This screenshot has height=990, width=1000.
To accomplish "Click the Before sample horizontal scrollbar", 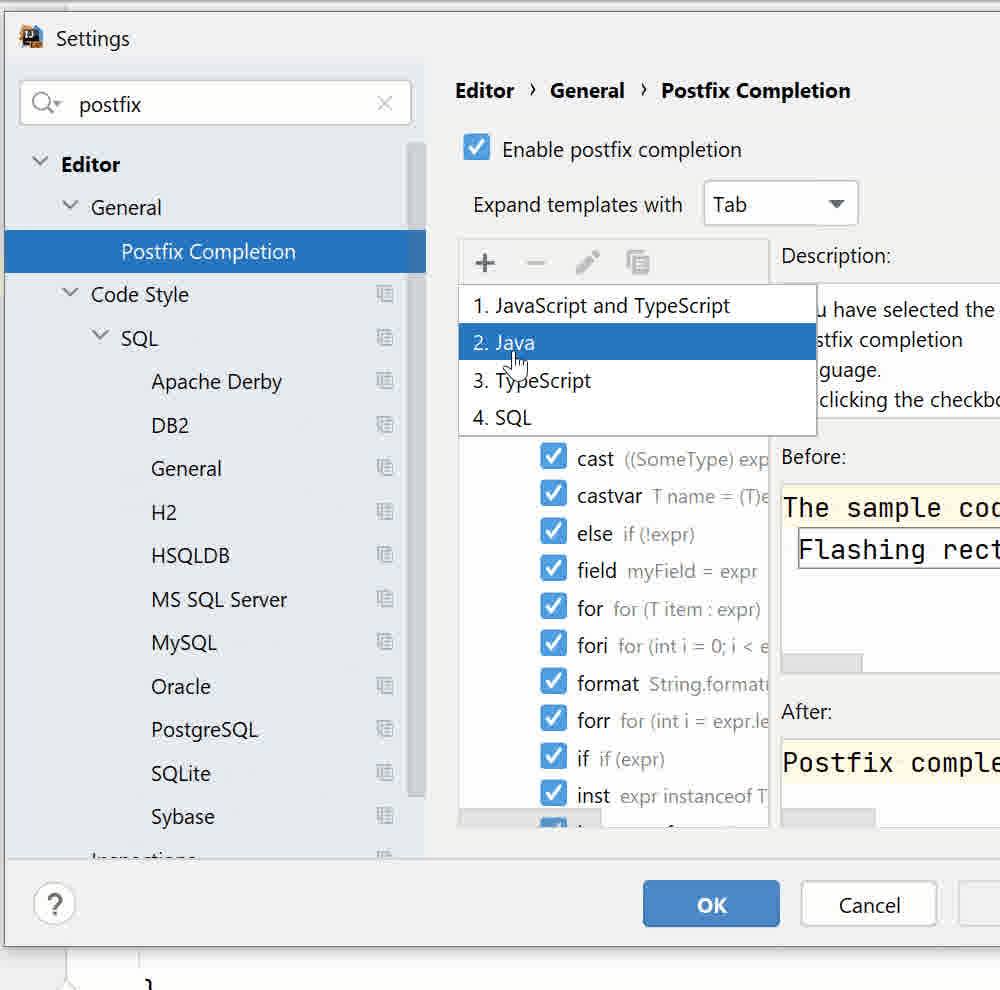I will [x=821, y=663].
